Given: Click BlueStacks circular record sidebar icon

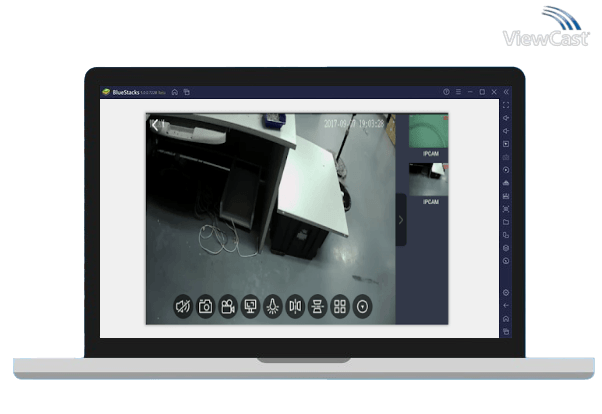Looking at the screenshot, I should [x=506, y=170].
